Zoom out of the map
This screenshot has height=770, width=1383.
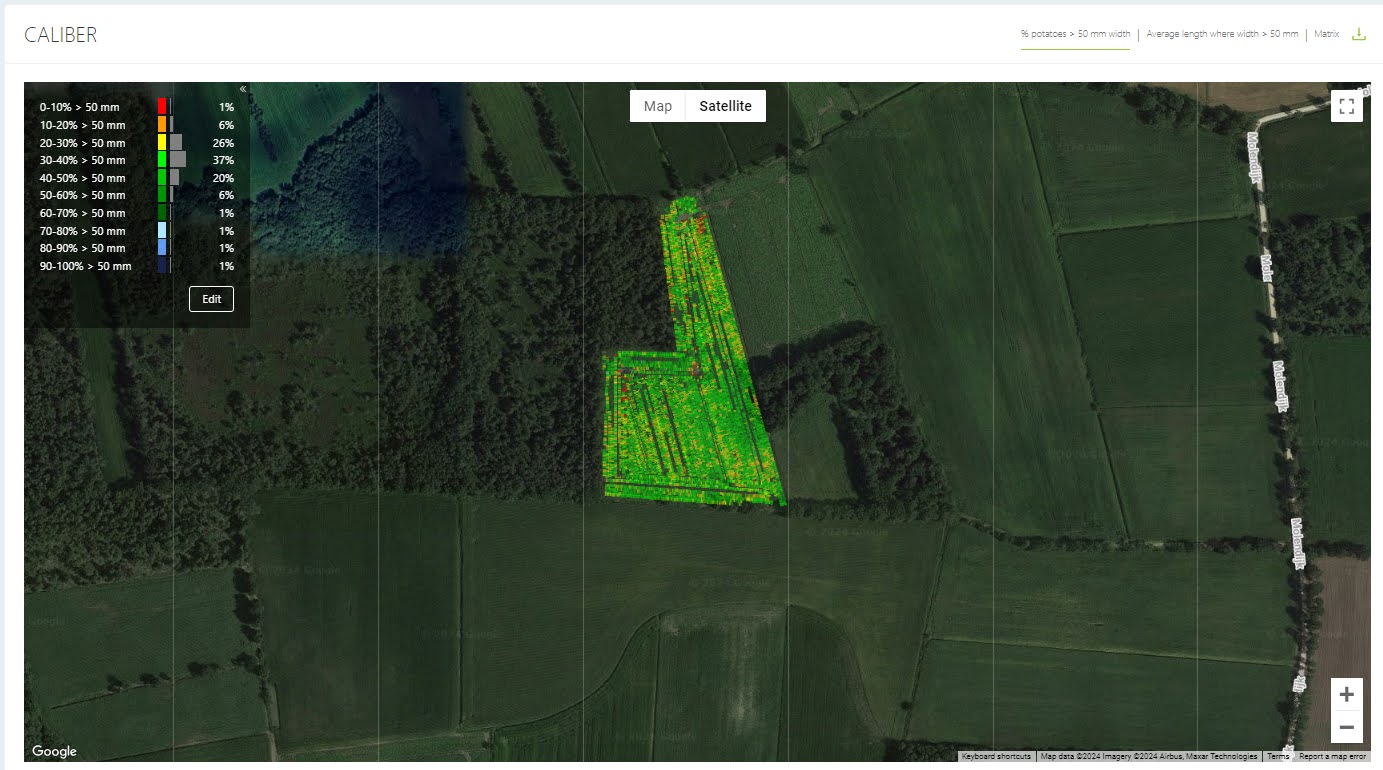(x=1346, y=727)
